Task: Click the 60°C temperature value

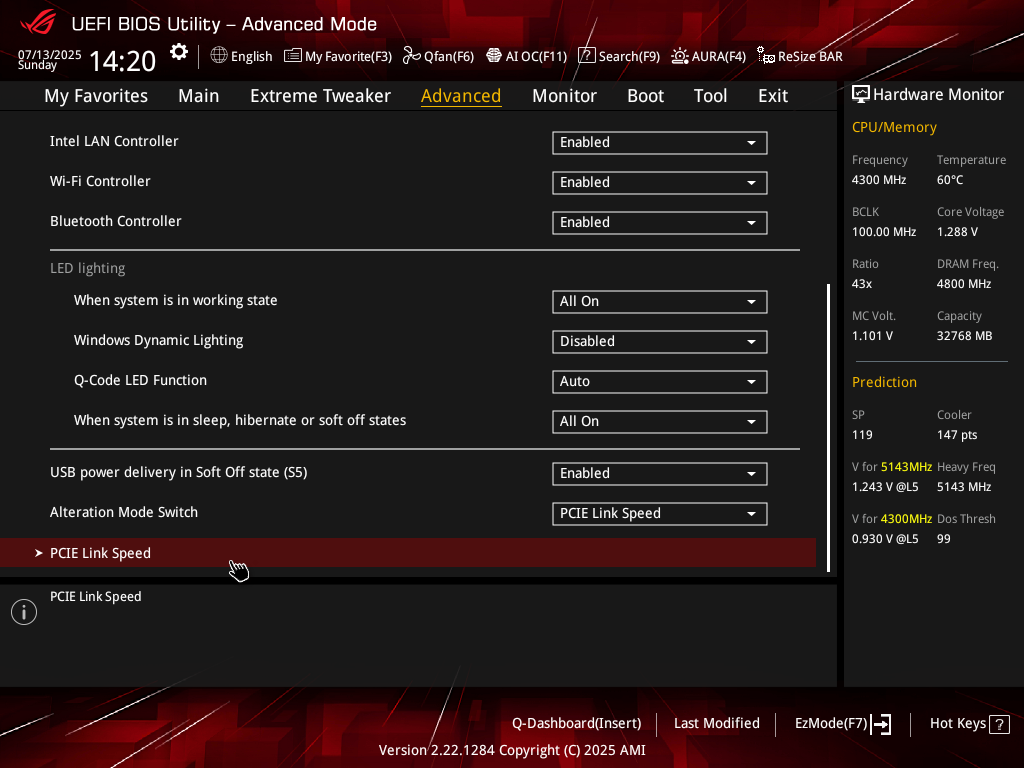Action: click(x=950, y=180)
